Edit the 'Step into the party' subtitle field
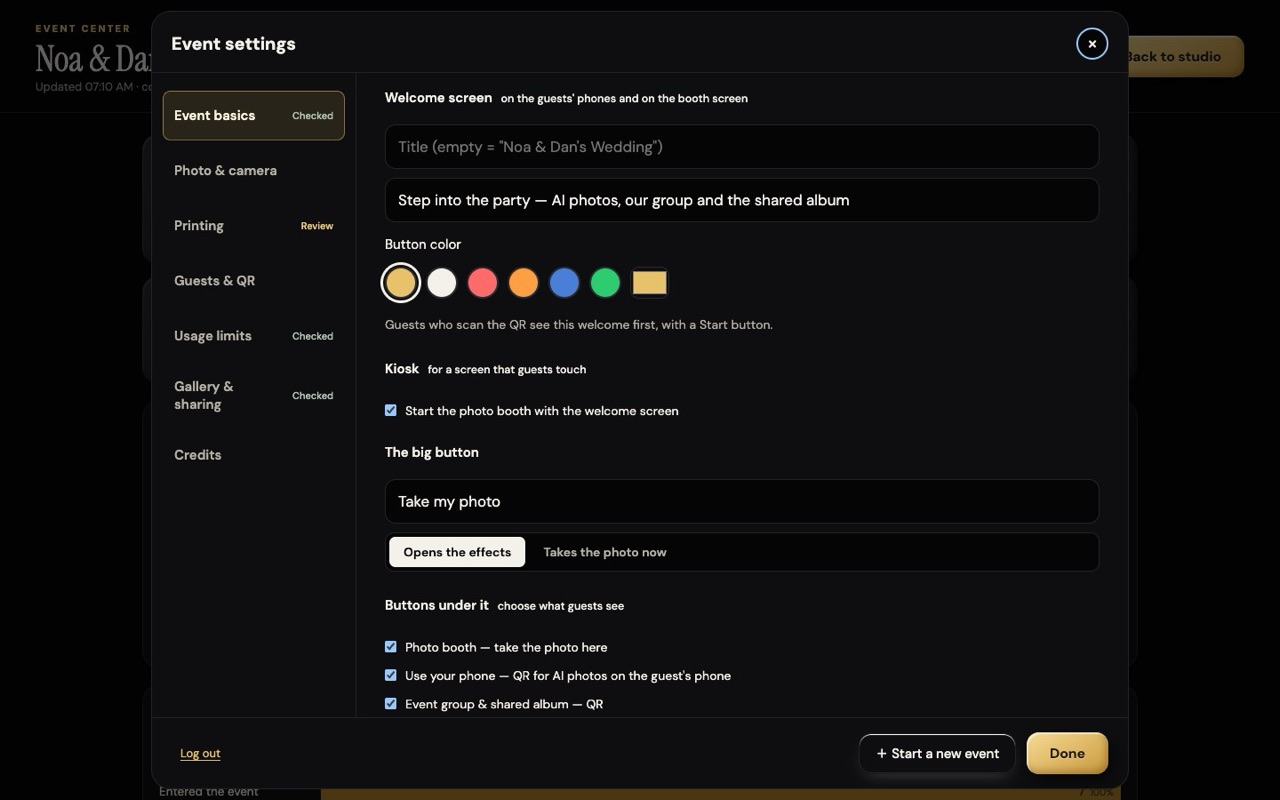 742,200
